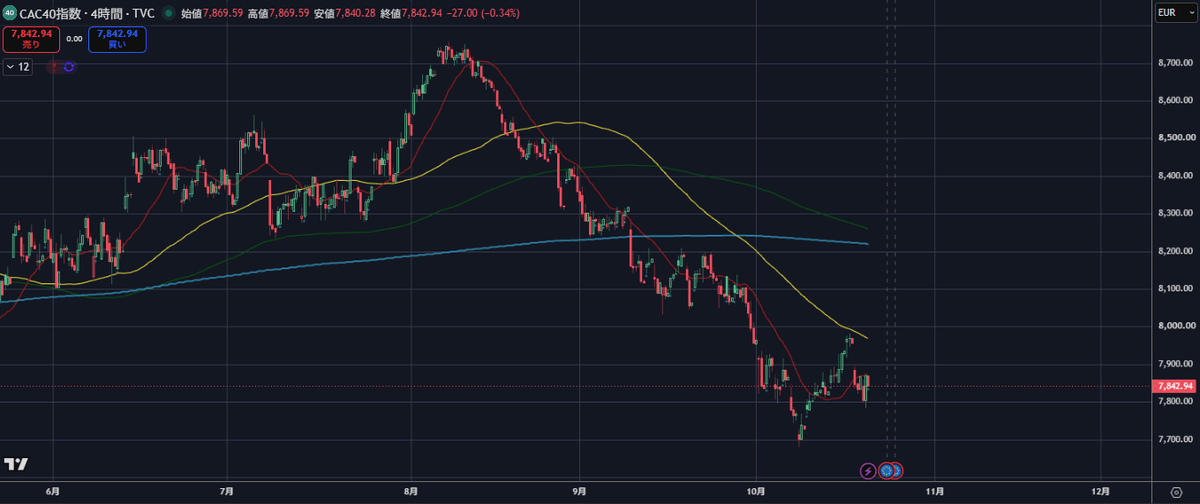Viewport: 1200px width, 504px height.
Task: Click the 高値 7,869.59 high value
Action: [278, 14]
